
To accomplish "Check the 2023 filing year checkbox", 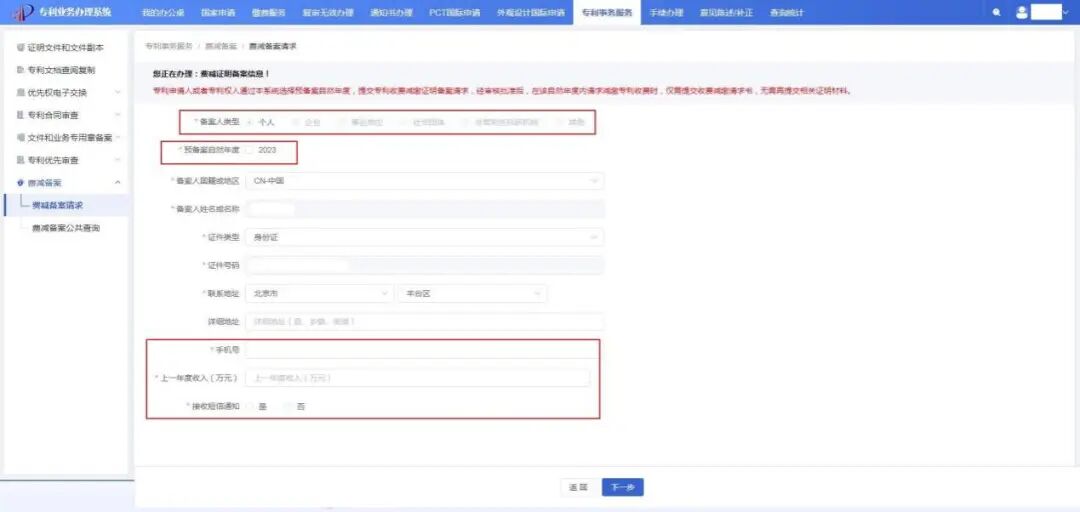I will pos(249,150).
